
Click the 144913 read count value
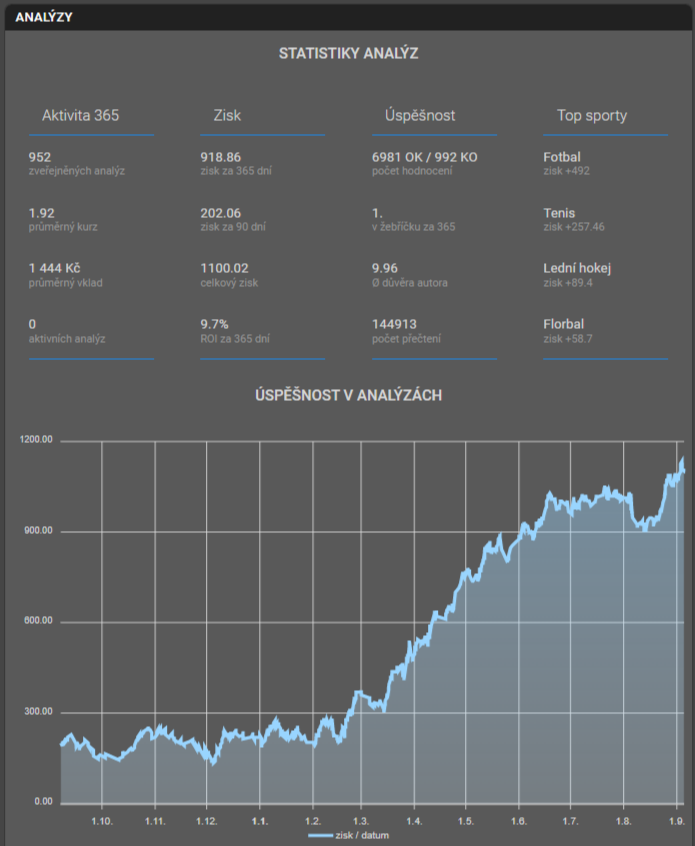[x=394, y=324]
